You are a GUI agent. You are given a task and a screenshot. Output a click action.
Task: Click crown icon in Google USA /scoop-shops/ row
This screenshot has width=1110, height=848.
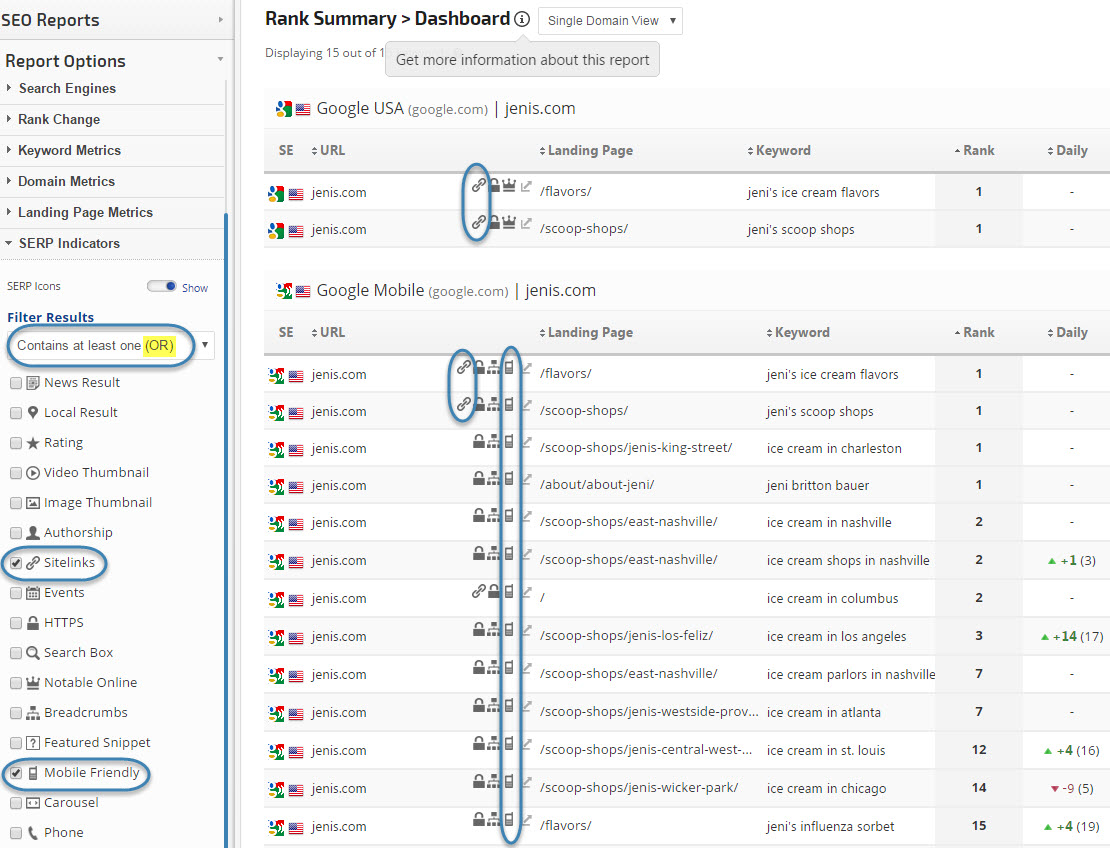pyautogui.click(x=510, y=224)
